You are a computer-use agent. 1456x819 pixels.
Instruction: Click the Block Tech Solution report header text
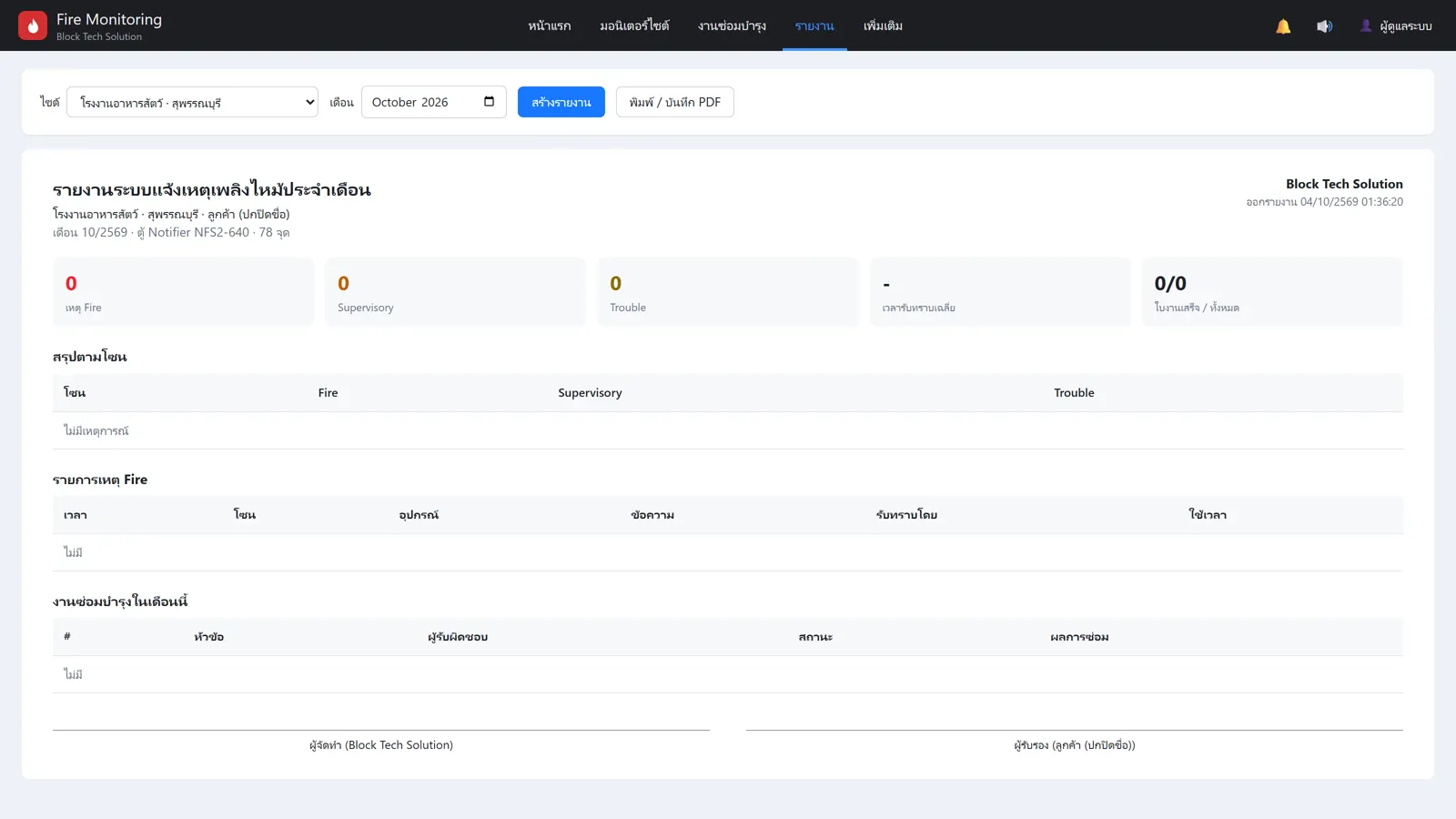click(1344, 184)
